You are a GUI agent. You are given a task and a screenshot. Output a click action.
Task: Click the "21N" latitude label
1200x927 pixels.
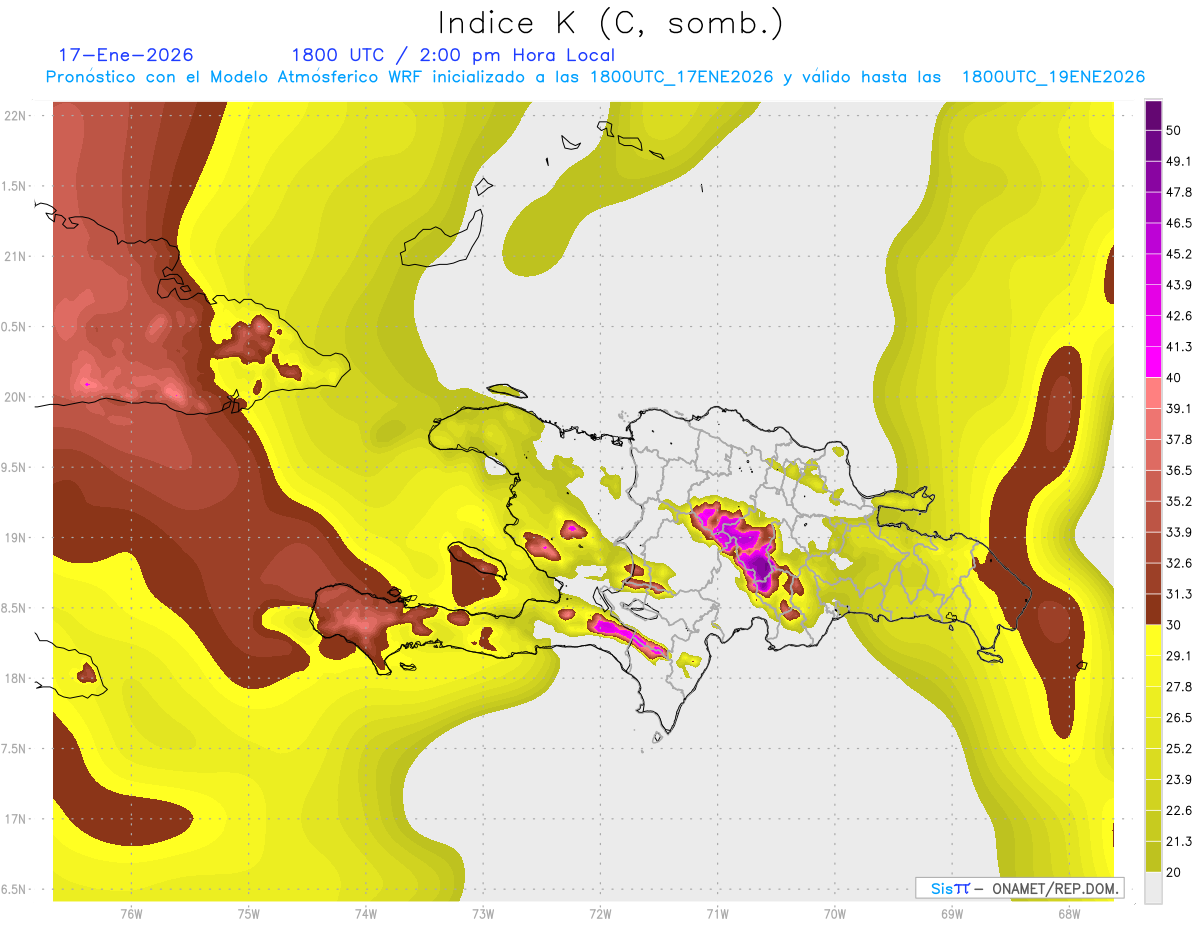pos(15,256)
